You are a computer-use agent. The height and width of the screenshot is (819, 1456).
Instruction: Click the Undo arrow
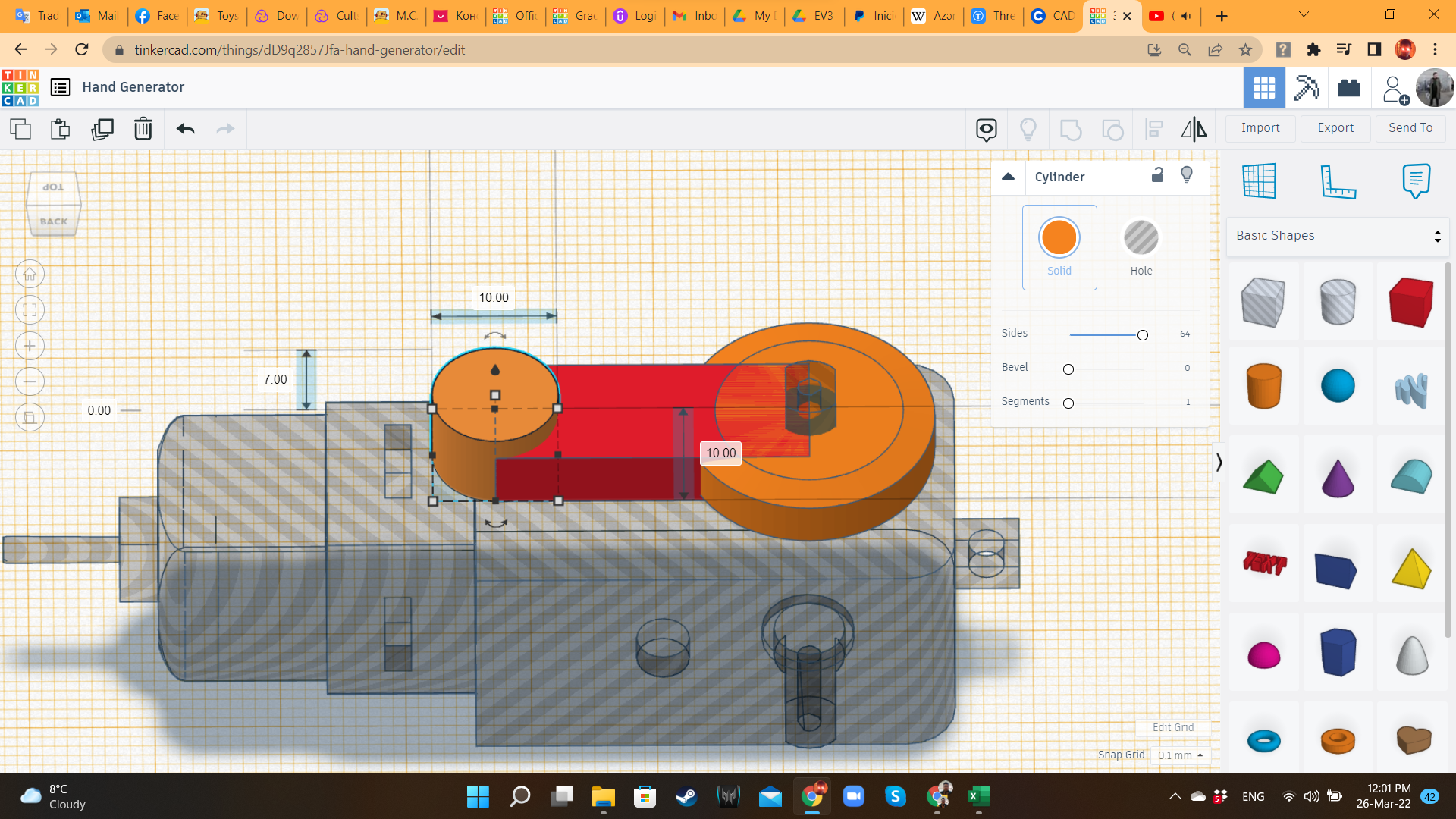pos(186,129)
